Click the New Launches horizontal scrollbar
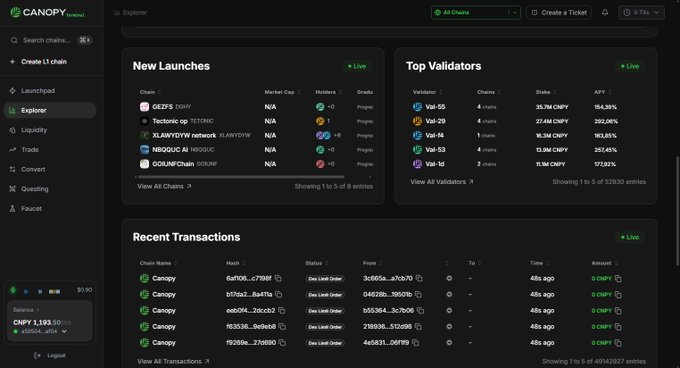Viewport: 680px width, 368px height. pyautogui.click(x=241, y=177)
